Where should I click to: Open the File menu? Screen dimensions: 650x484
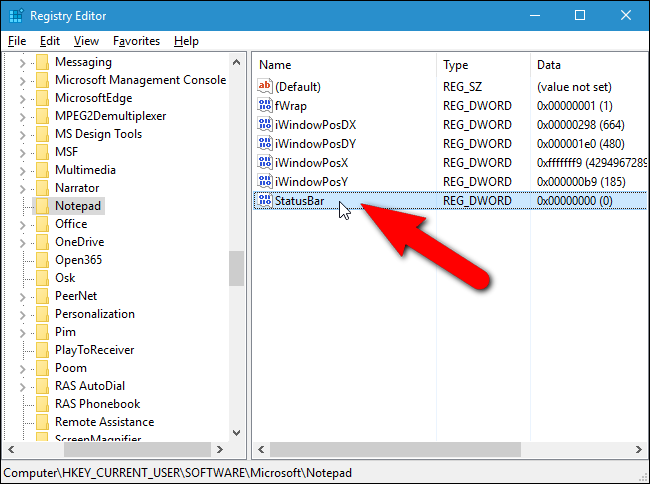click(x=17, y=41)
